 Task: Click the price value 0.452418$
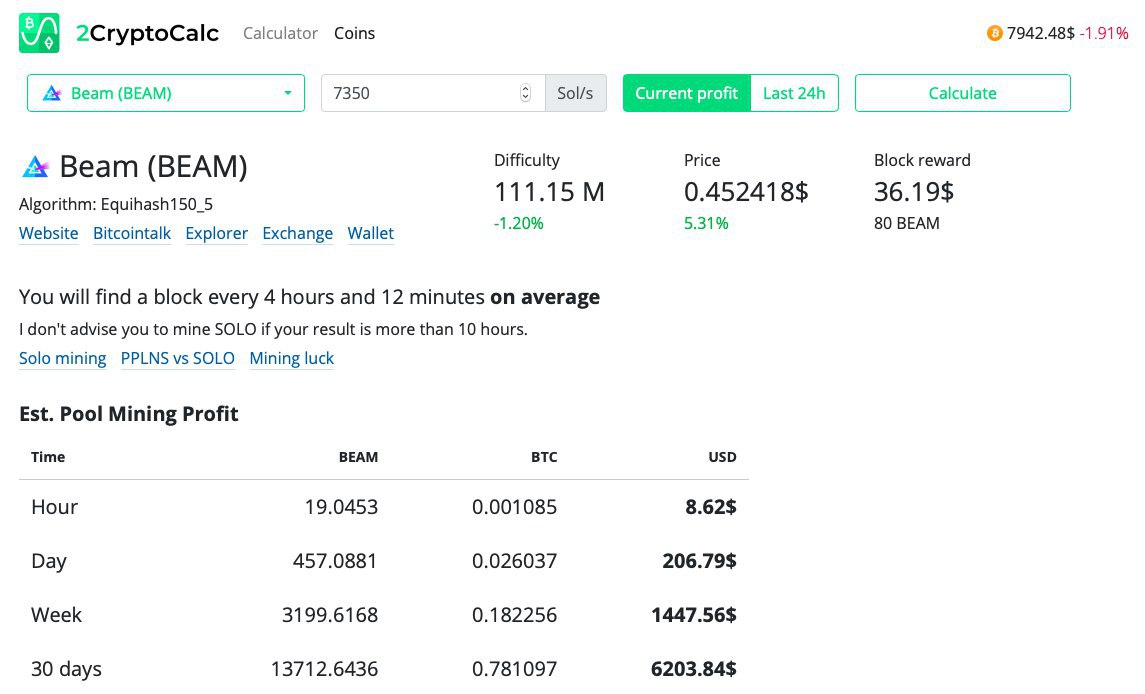tap(746, 191)
